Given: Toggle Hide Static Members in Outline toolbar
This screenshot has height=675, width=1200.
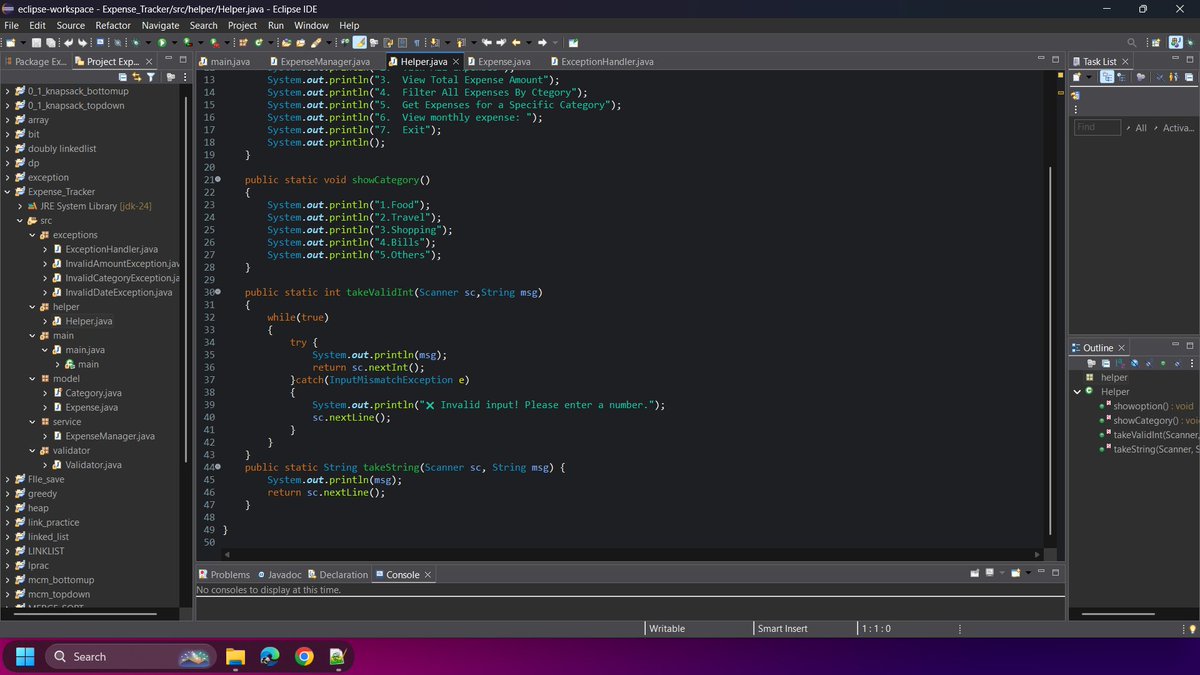Looking at the screenshot, I should coord(1149,363).
